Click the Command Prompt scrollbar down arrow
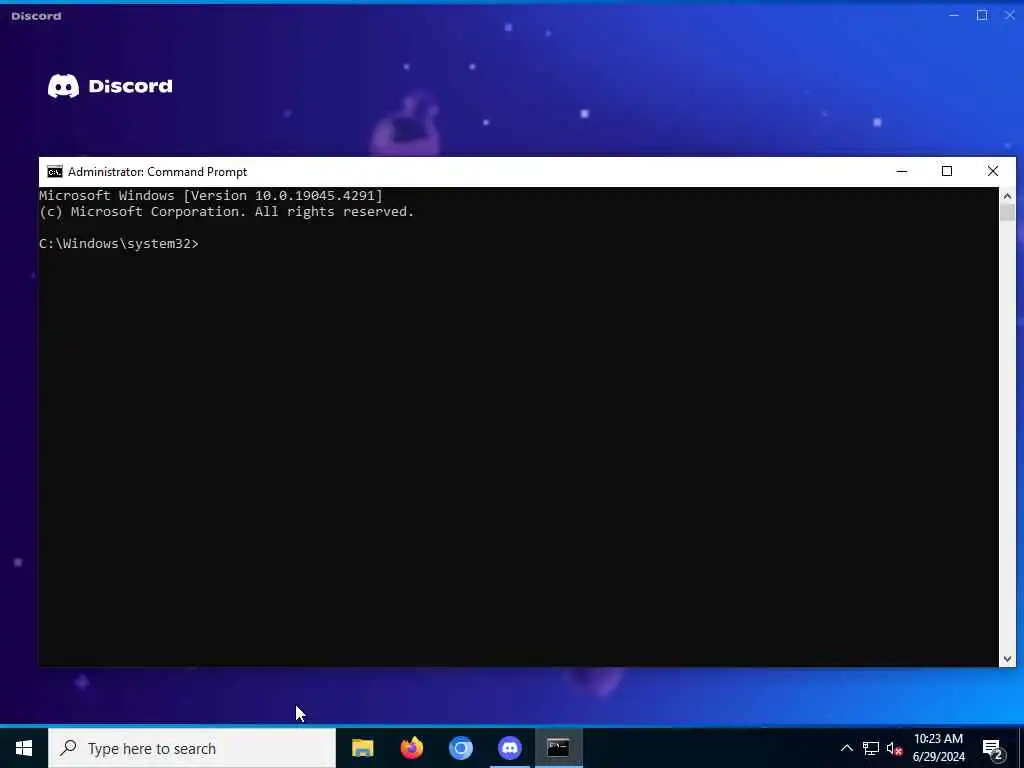The image size is (1024, 768). [x=1007, y=659]
